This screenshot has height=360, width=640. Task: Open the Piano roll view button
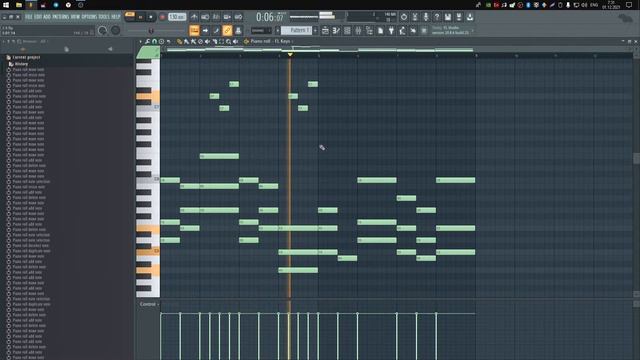pos(336,31)
